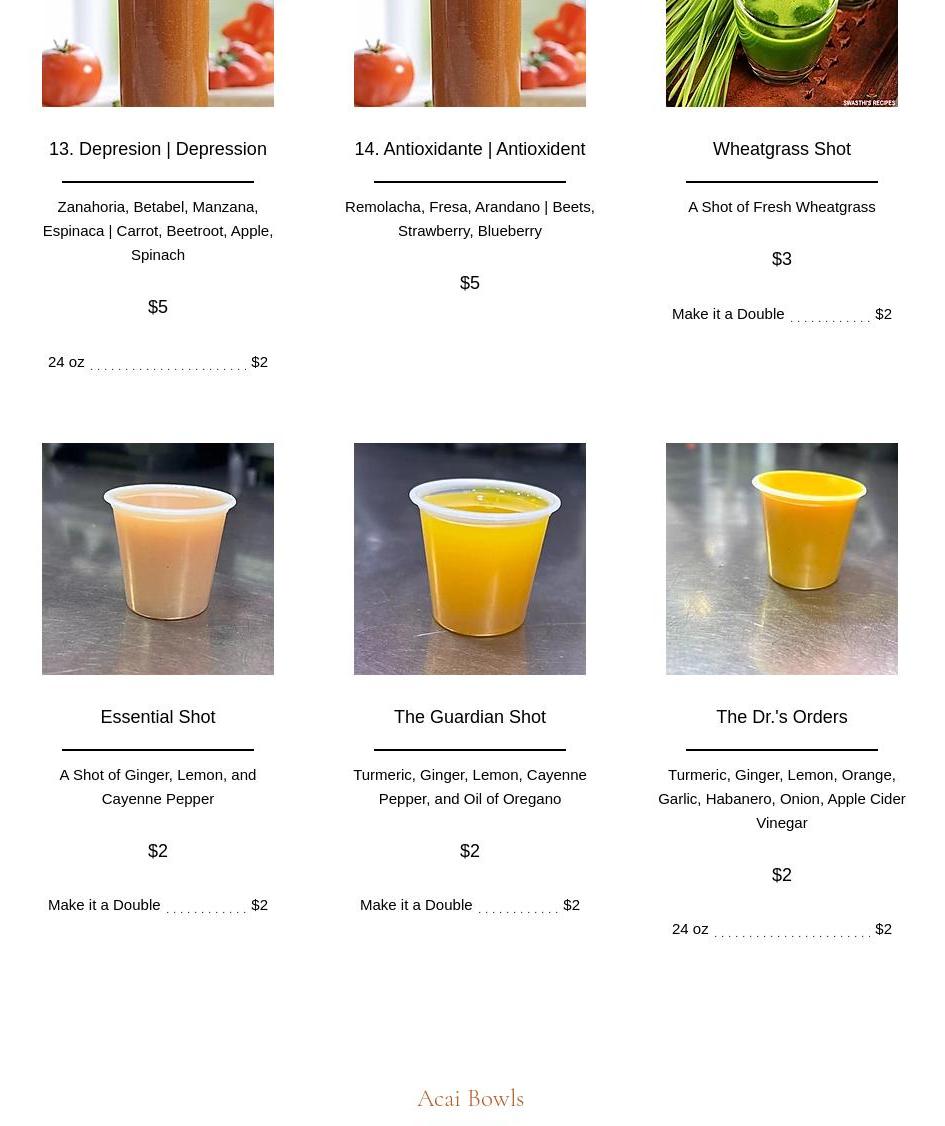This screenshot has height=1126, width=945.
Task: Click the 14. Antioxidante juice image
Action: click(x=470, y=53)
